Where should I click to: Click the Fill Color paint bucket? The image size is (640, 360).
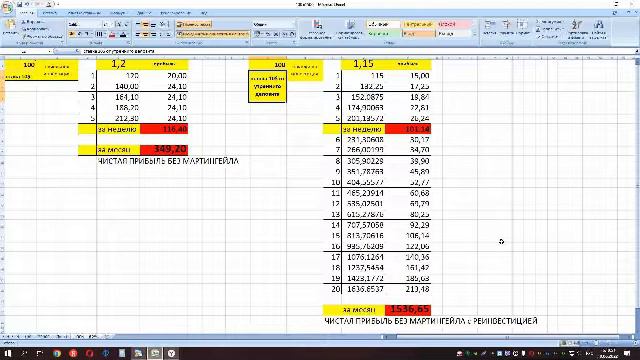click(112, 35)
